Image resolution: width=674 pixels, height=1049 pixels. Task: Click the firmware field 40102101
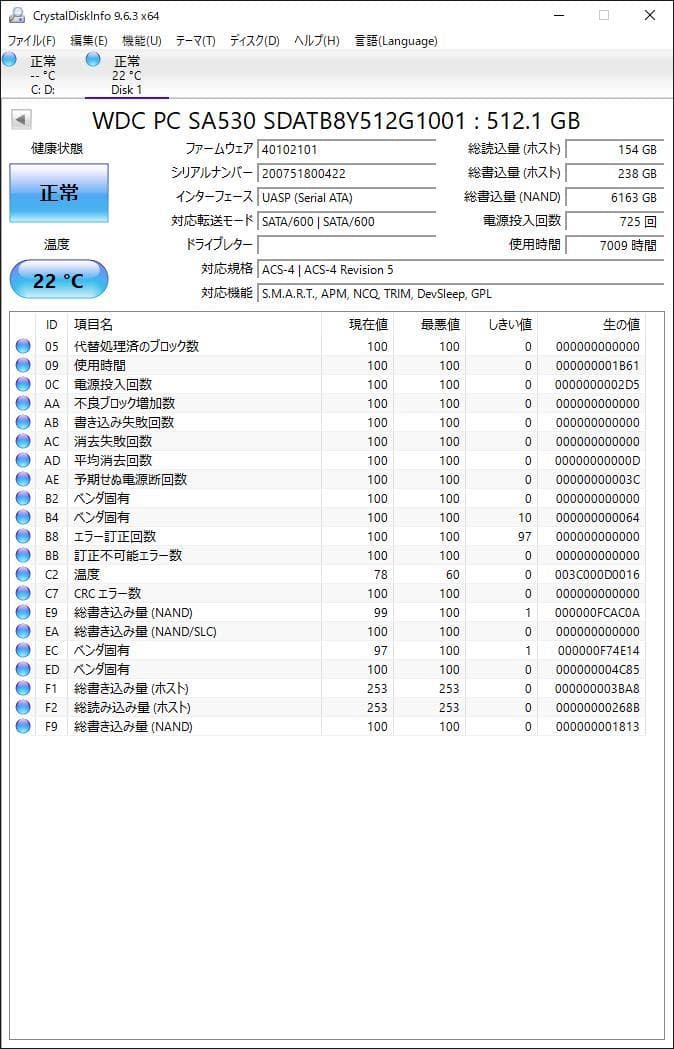347,149
